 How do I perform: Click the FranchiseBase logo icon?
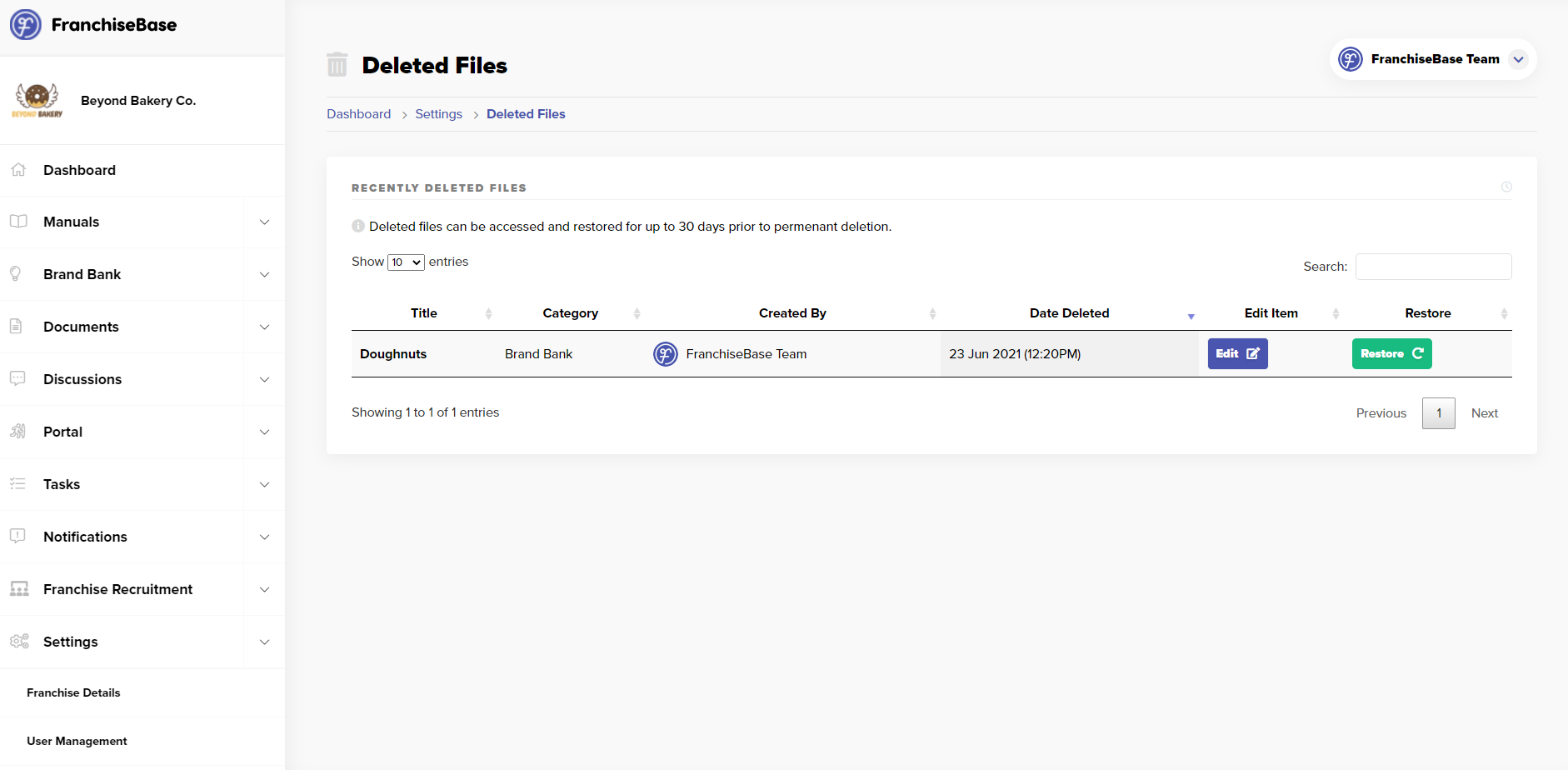pyautogui.click(x=26, y=25)
